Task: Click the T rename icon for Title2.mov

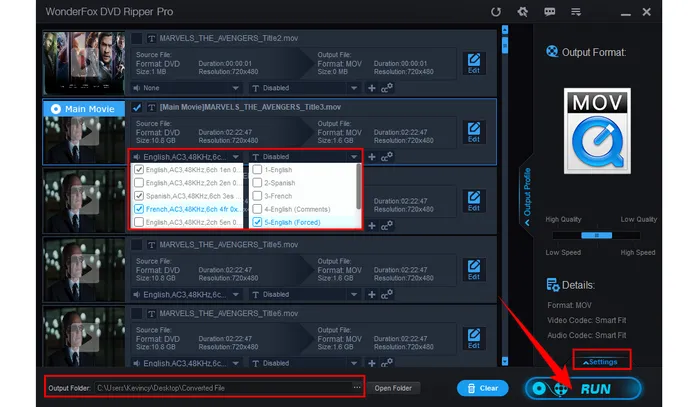Action: tap(151, 38)
